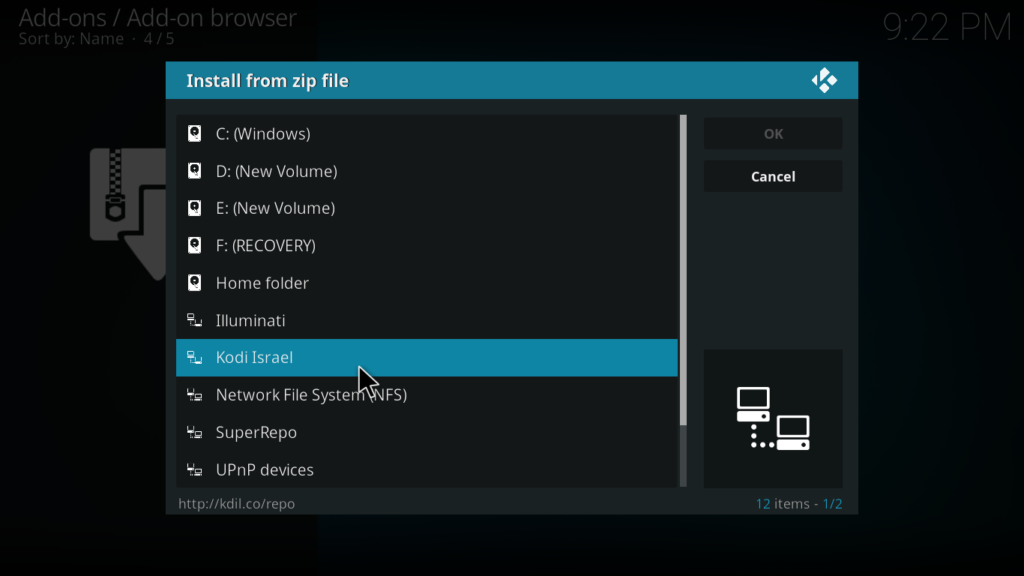Click the zip install icon behind dialog
The height and width of the screenshot is (576, 1024).
pyautogui.click(x=128, y=214)
